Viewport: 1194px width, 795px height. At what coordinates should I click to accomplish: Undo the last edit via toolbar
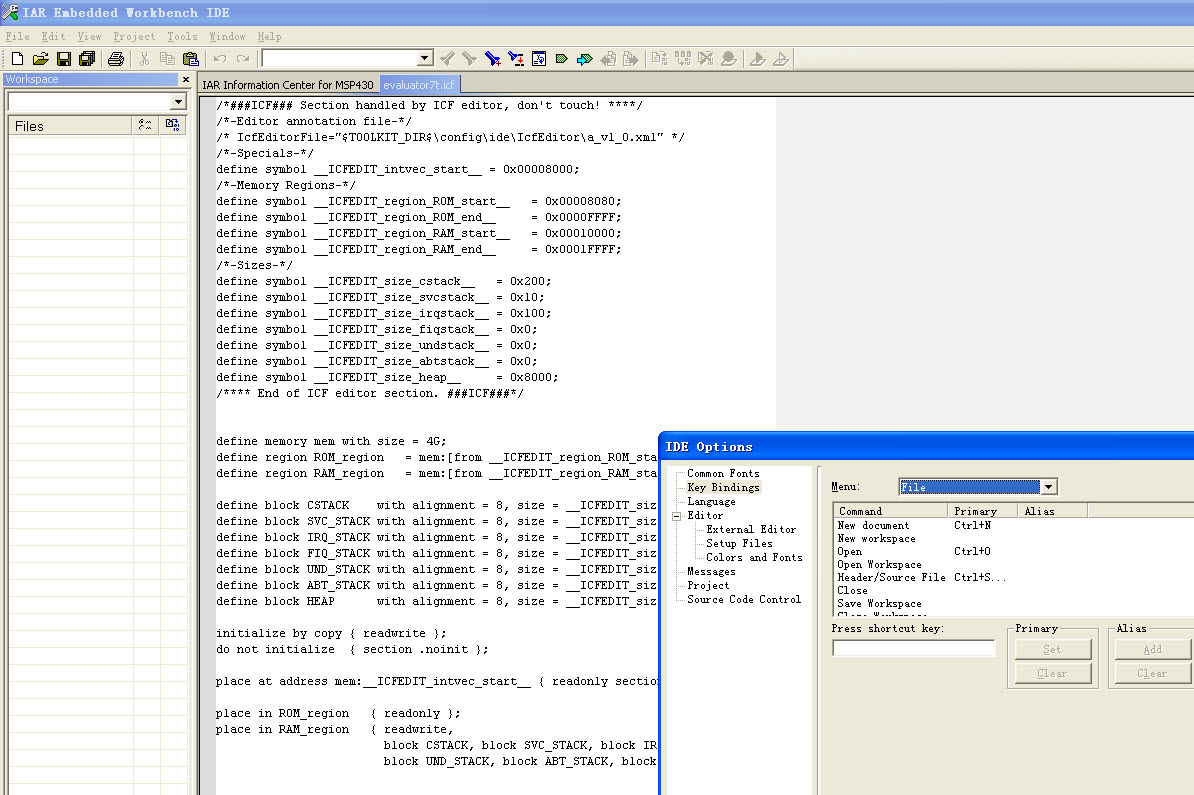pos(219,59)
